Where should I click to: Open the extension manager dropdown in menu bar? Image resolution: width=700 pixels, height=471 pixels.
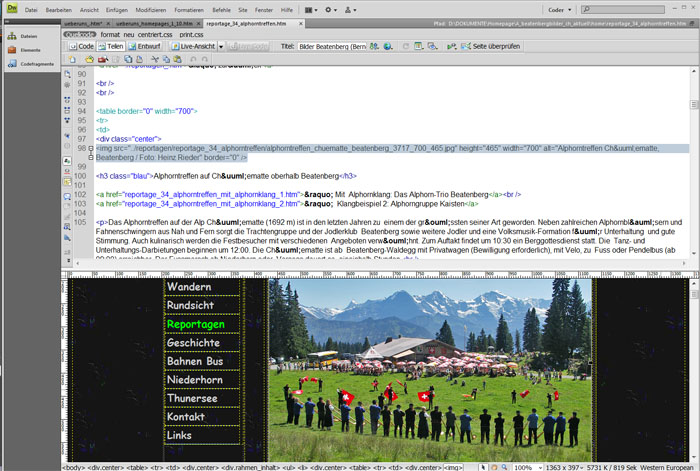(x=350, y=10)
